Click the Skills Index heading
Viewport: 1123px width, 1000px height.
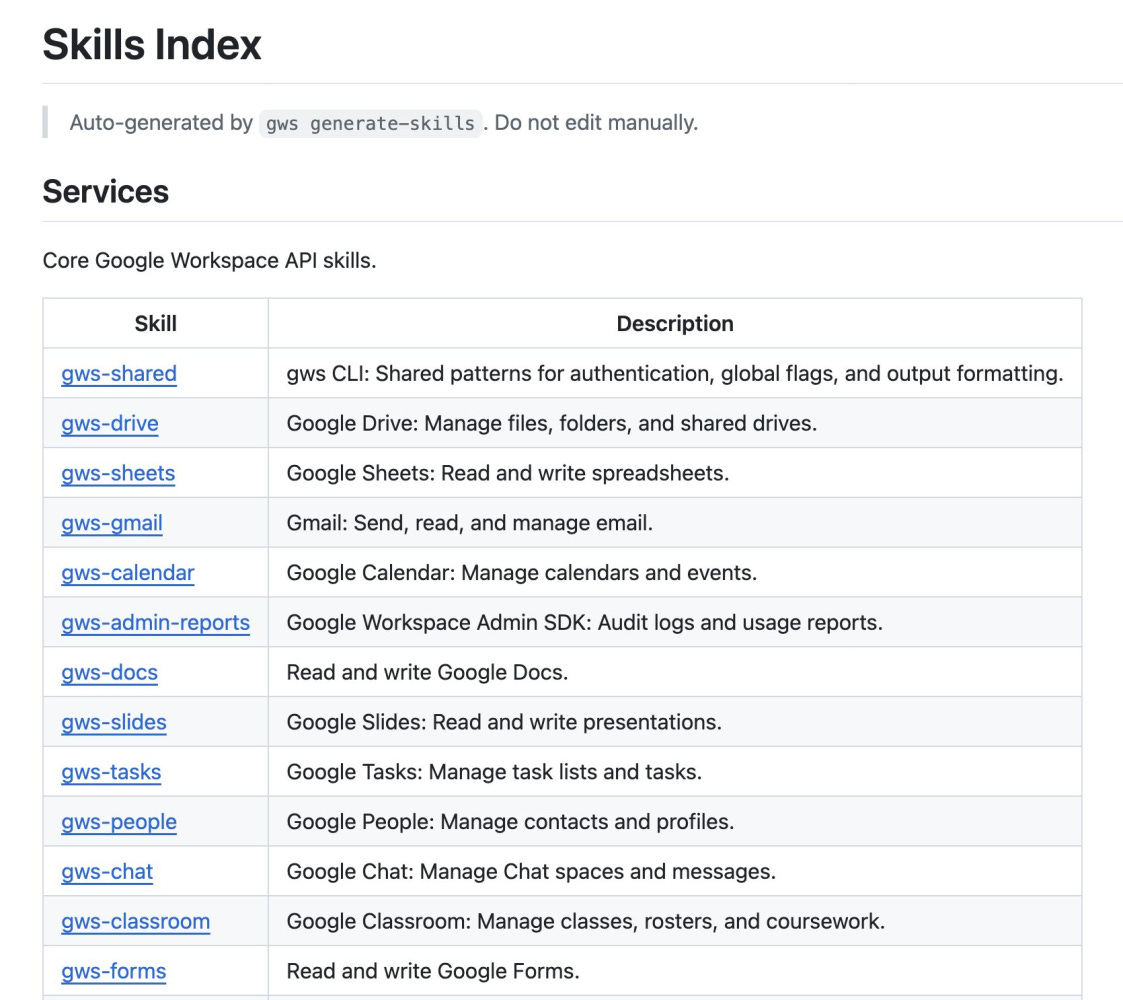point(152,44)
